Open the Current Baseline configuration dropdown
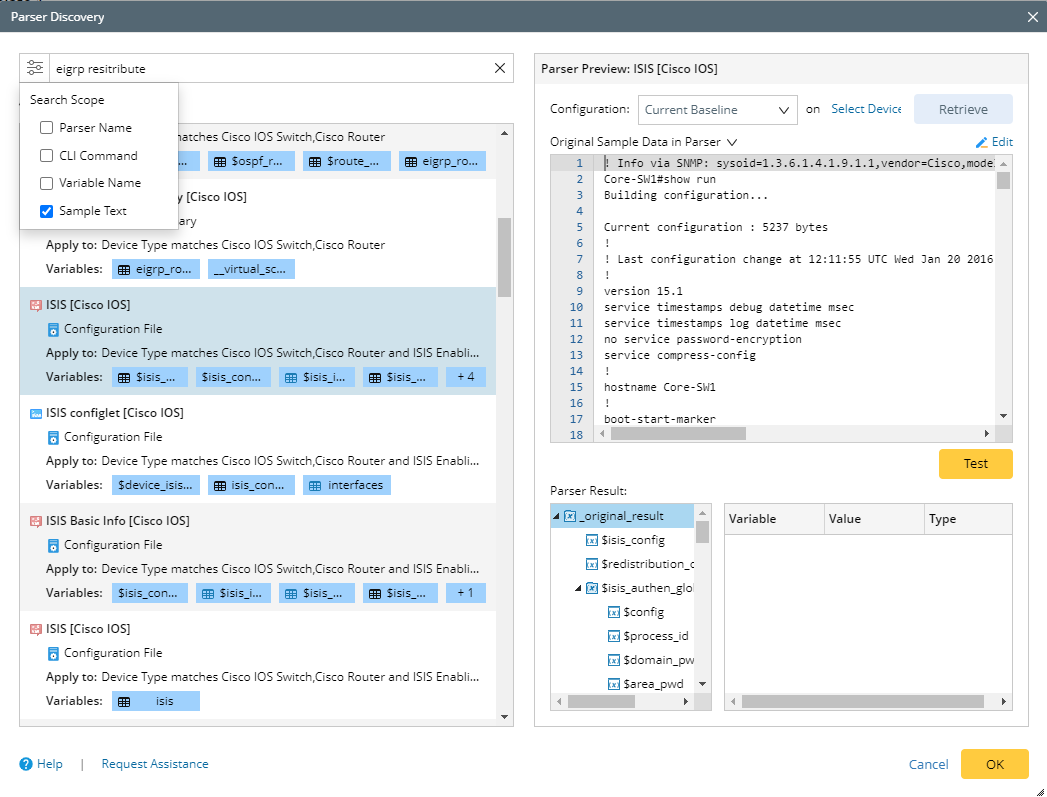The width and height of the screenshot is (1047, 797). (x=717, y=110)
